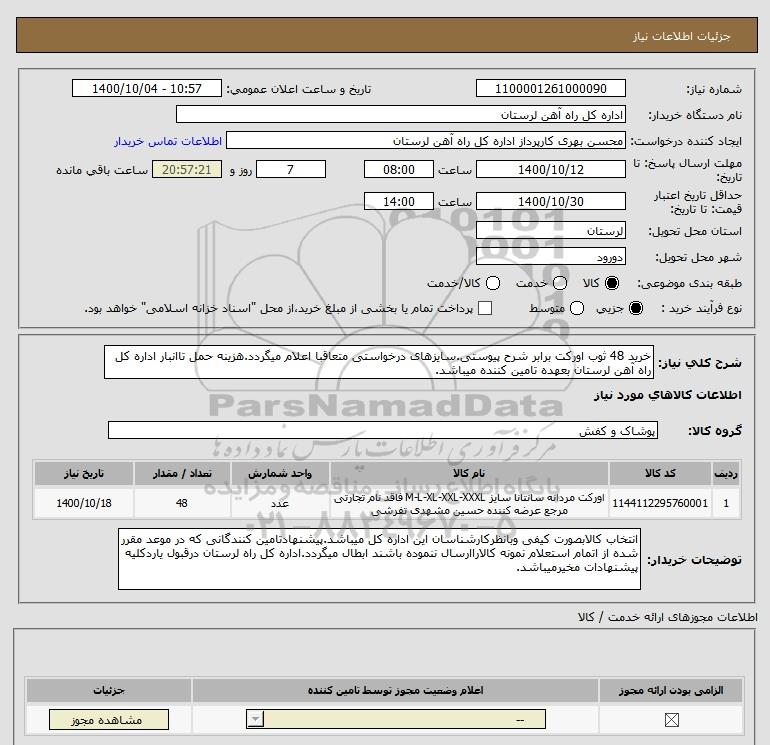This screenshot has width=770, height=745.
Task: Click the تعداد / مقدار column header
Action: pyautogui.click(x=182, y=473)
